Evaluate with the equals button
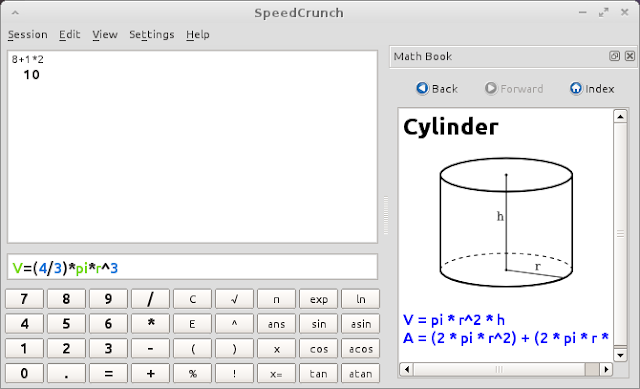640x389 pixels. [108, 373]
